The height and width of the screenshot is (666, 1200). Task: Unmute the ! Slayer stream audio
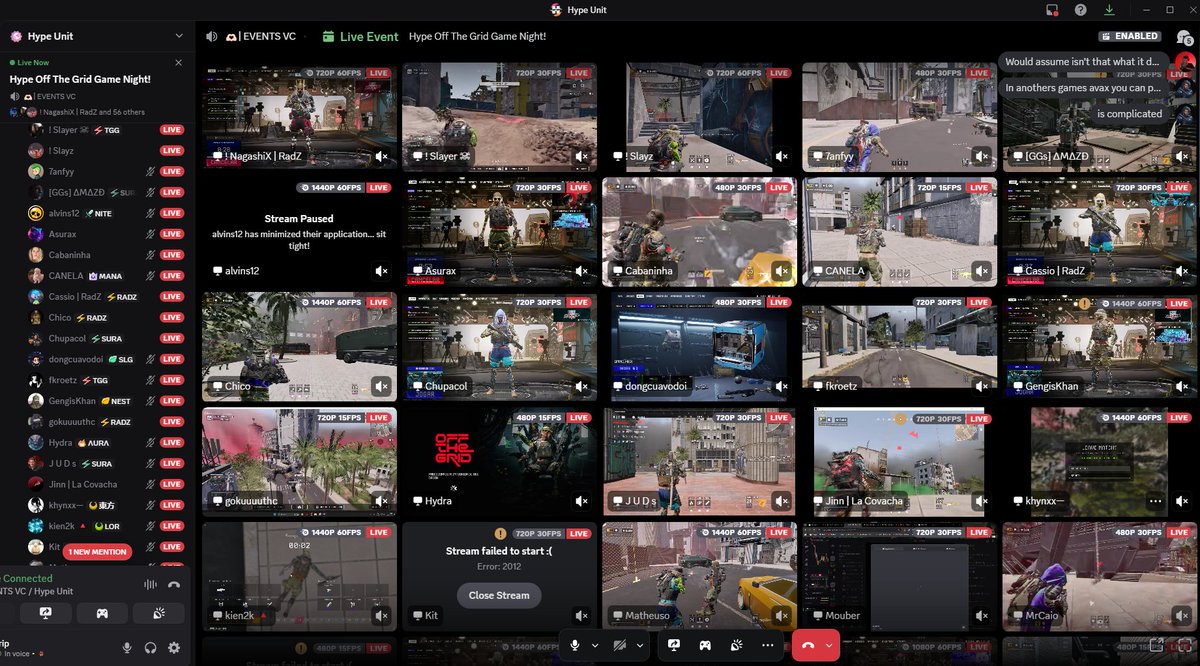(581, 157)
